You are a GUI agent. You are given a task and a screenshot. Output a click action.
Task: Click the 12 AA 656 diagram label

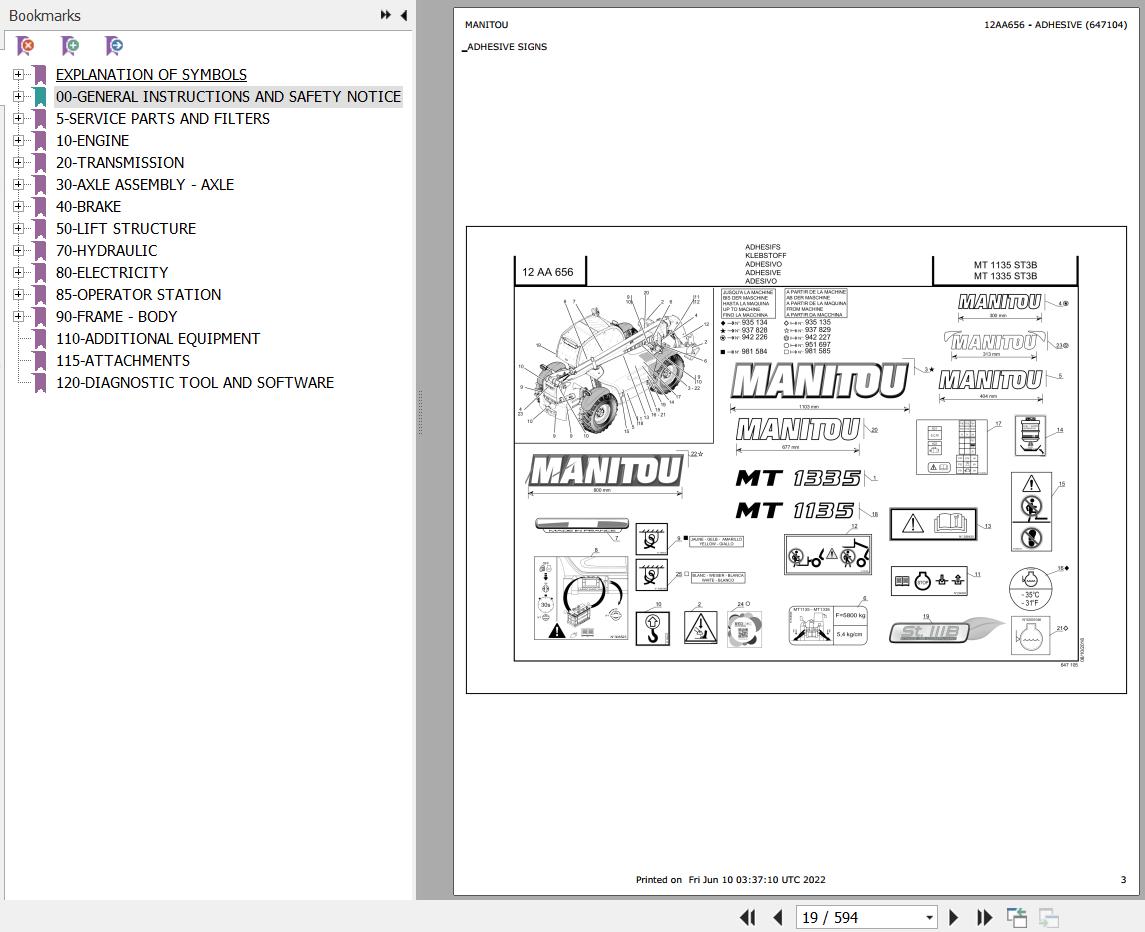pyautogui.click(x=548, y=272)
